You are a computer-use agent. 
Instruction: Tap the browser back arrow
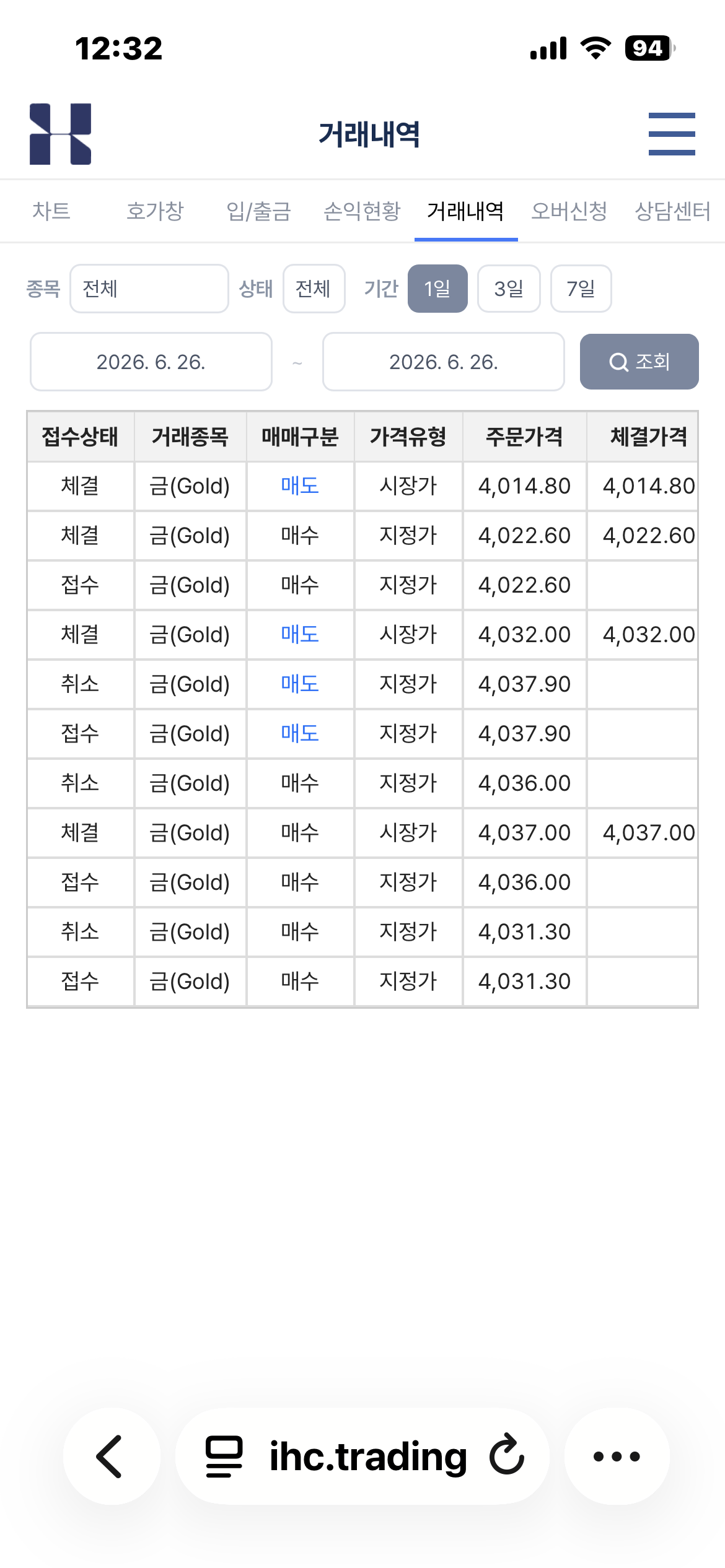pos(111,1456)
